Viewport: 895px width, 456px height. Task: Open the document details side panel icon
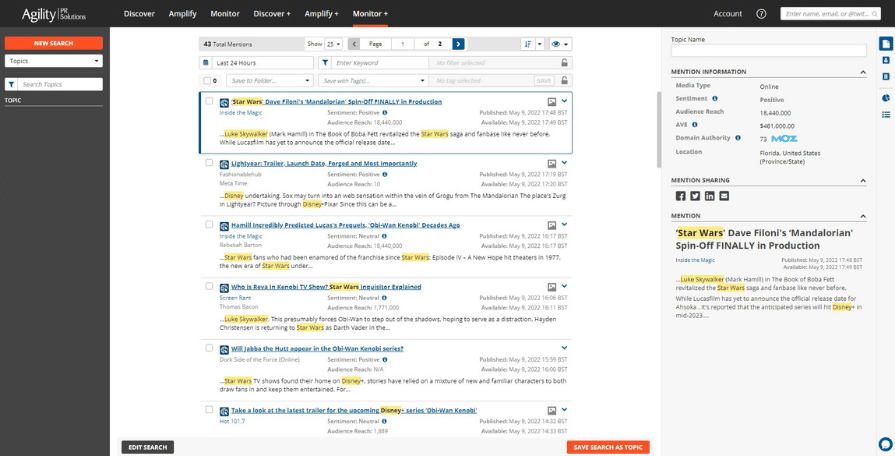pyautogui.click(x=886, y=44)
